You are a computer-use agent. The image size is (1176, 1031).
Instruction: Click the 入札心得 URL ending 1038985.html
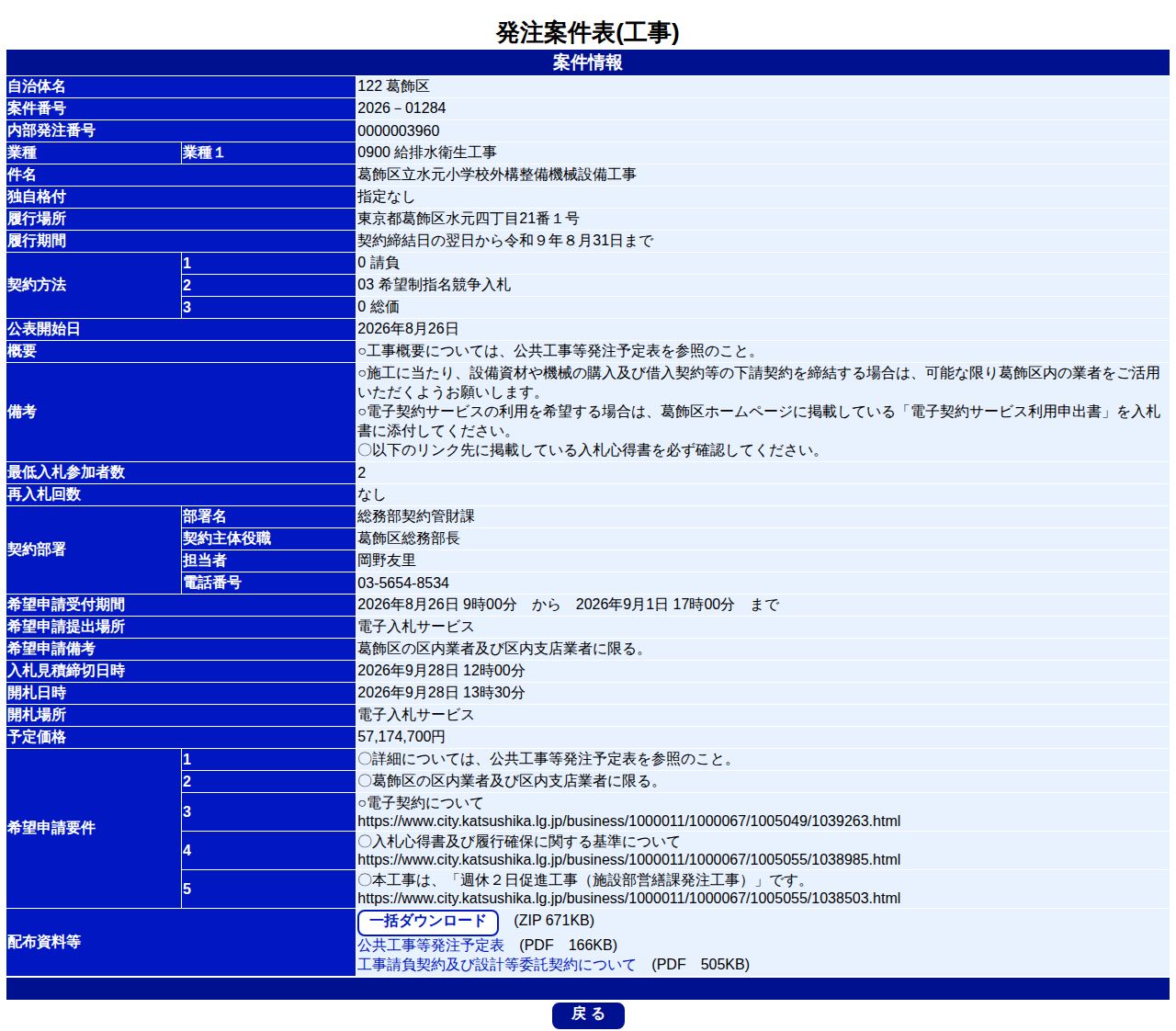coord(628,859)
